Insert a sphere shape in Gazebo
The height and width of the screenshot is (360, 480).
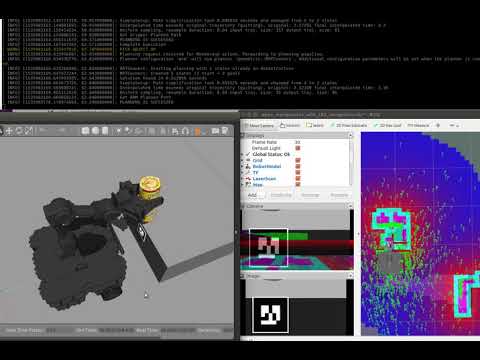(x=95, y=131)
